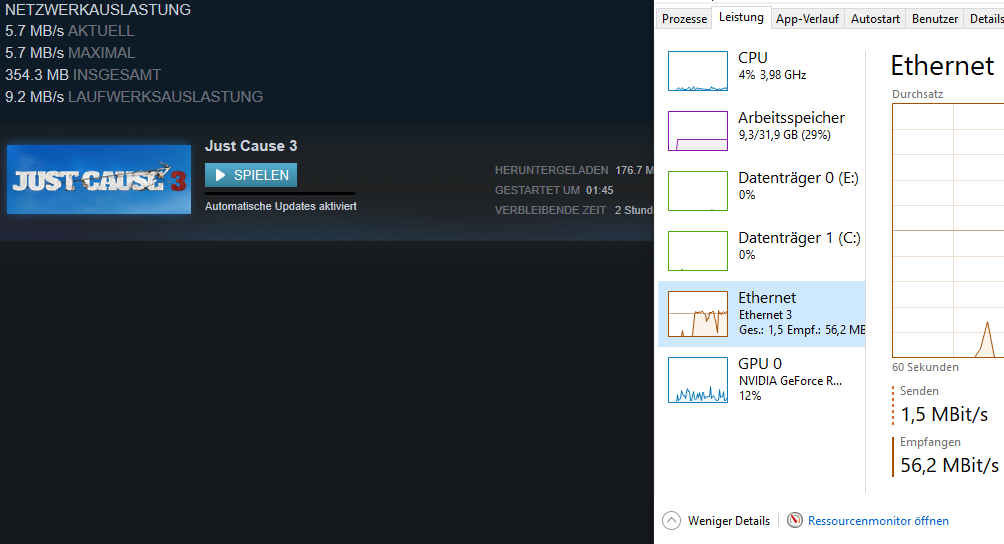
Task: Click the '9.2 MB/s LAUFWERKSAUSLASTUNG' stat
Action: coord(134,97)
